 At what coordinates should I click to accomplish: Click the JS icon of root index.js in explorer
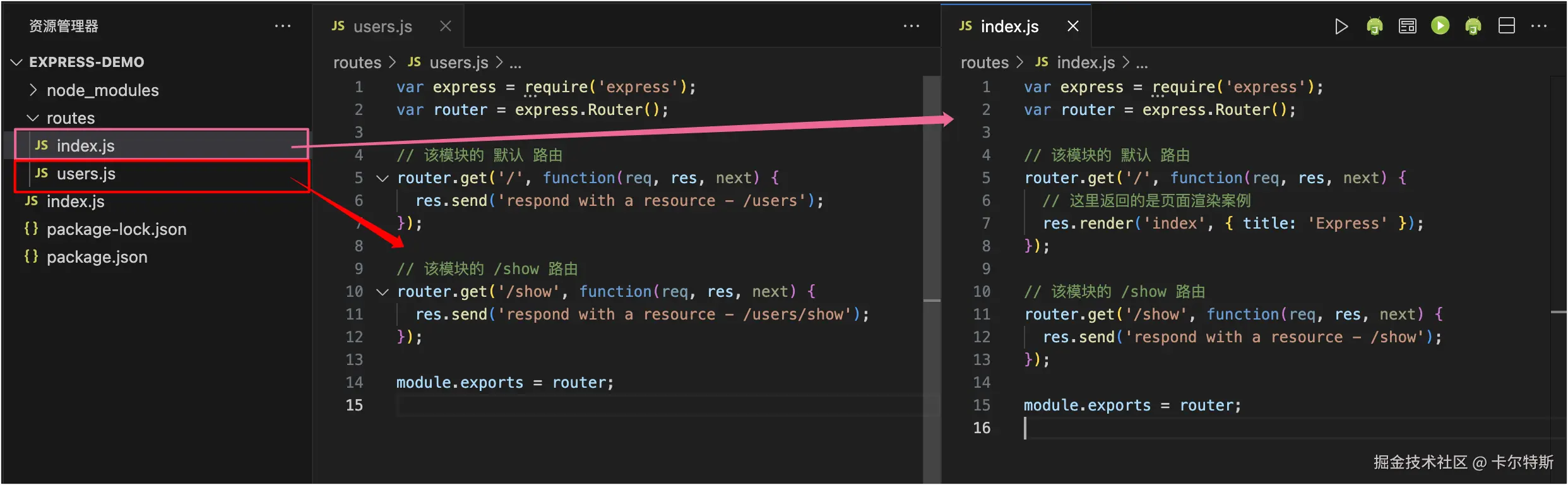click(x=32, y=201)
